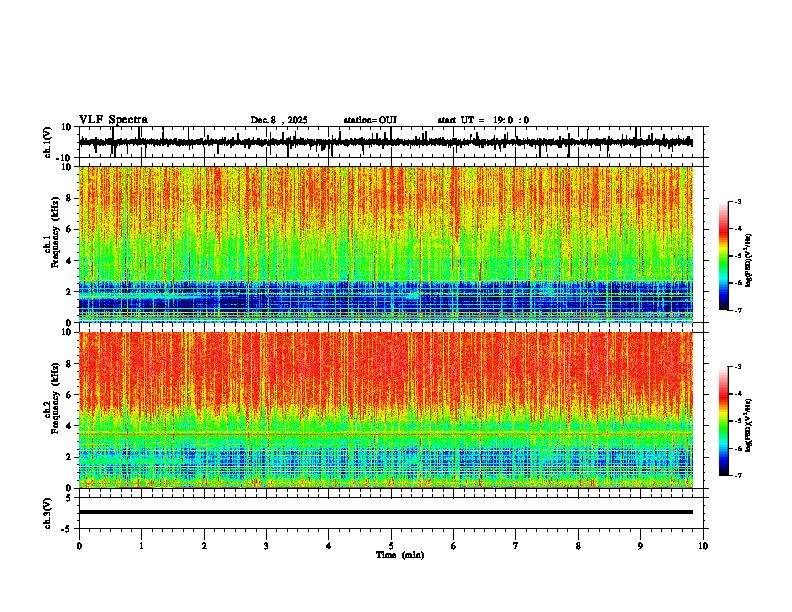Click the "9" tick on the Time axis

(640, 546)
